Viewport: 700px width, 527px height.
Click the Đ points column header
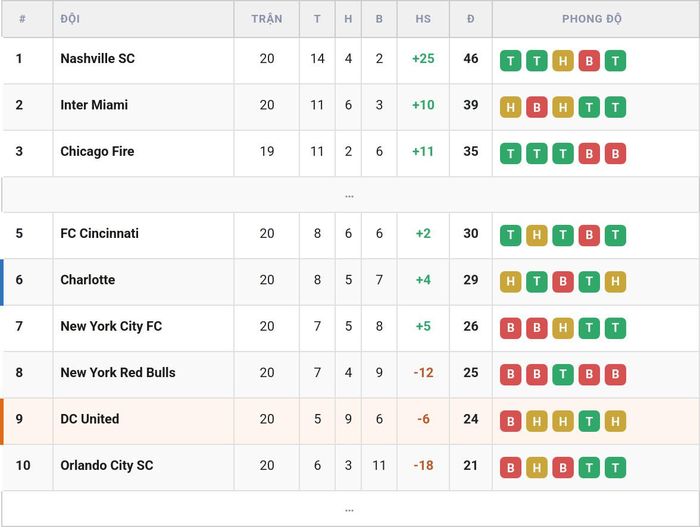(x=471, y=19)
